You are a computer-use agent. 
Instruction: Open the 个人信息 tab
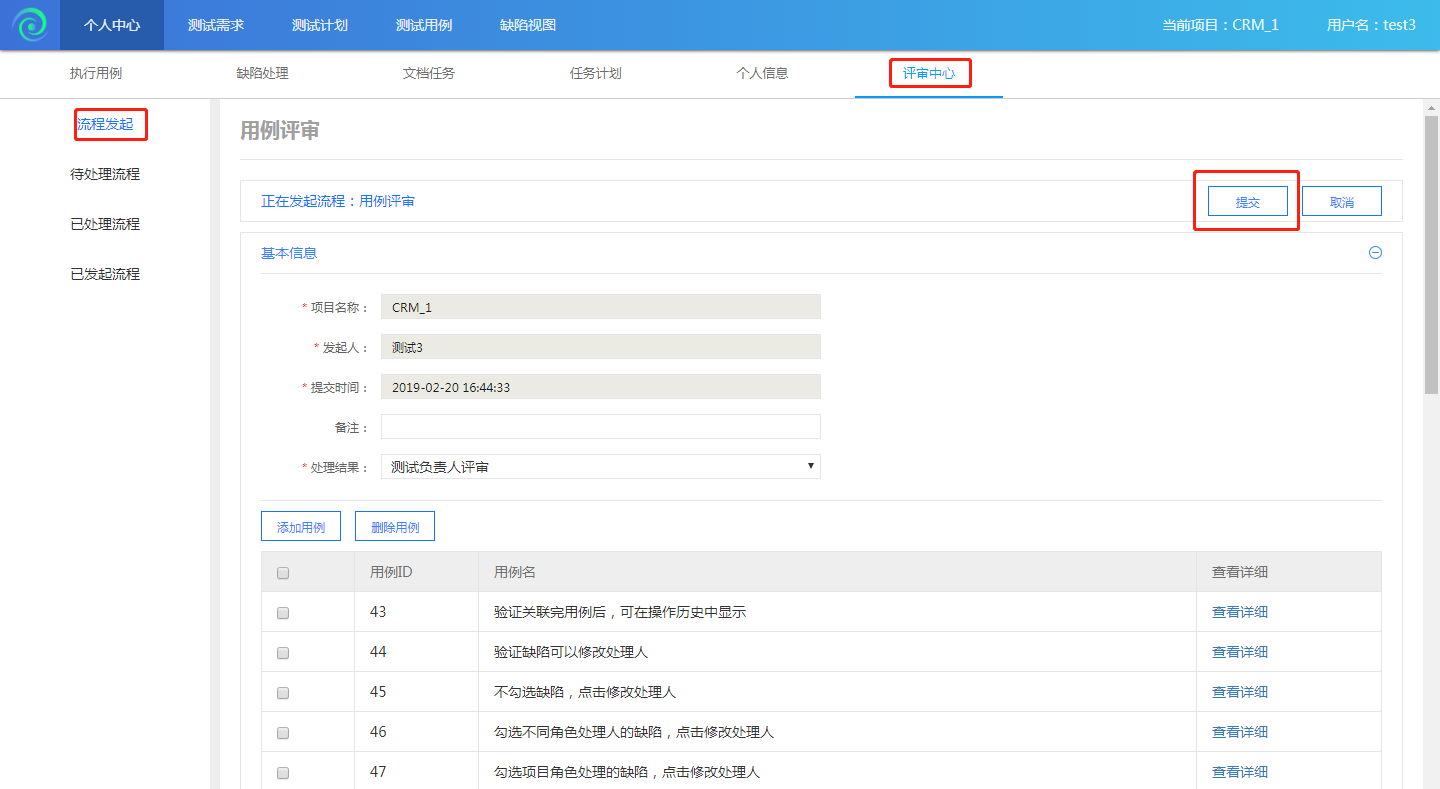point(762,73)
